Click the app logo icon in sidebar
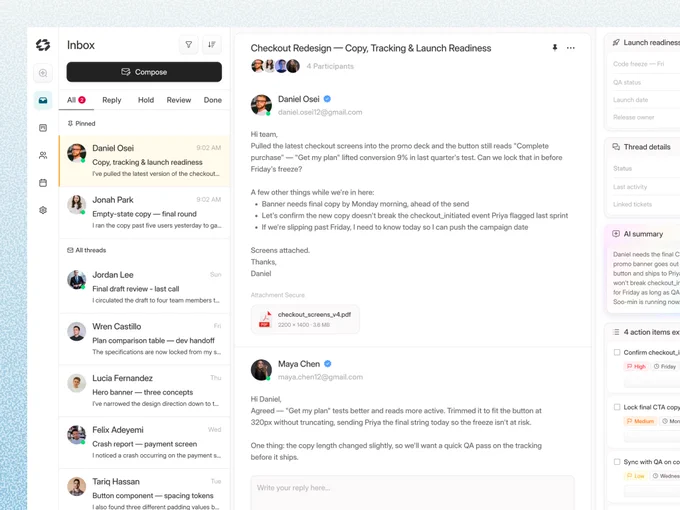Viewport: 680px width, 510px height. point(43,45)
